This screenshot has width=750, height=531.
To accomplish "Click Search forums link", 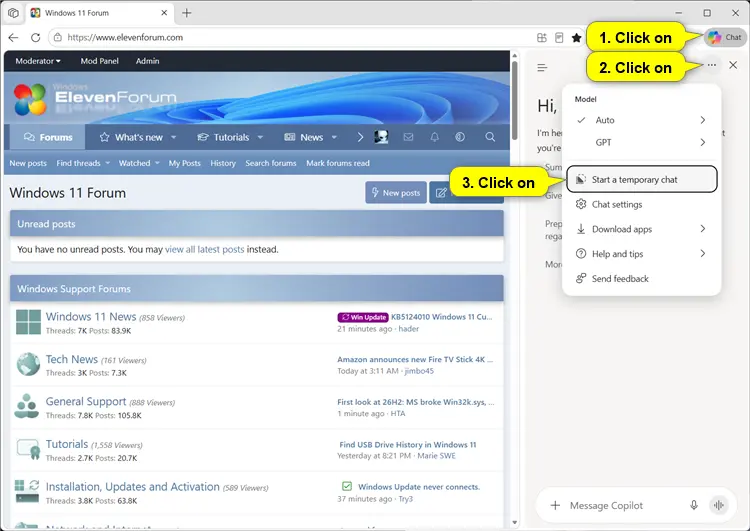I will 271,163.
